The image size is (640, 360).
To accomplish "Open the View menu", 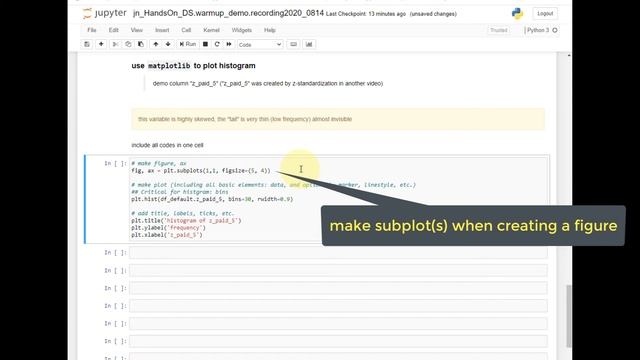I will click(x=137, y=30).
